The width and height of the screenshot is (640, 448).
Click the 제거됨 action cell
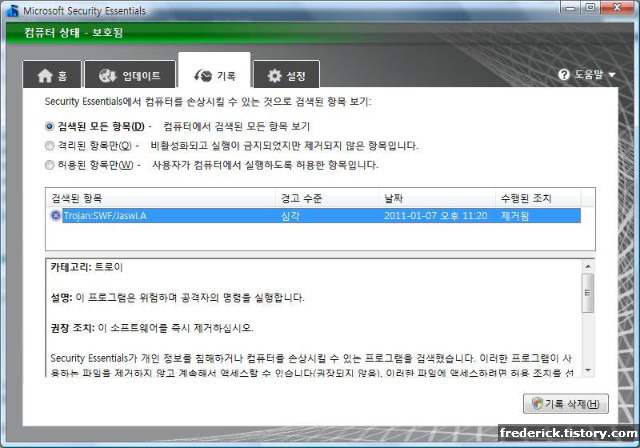515,215
